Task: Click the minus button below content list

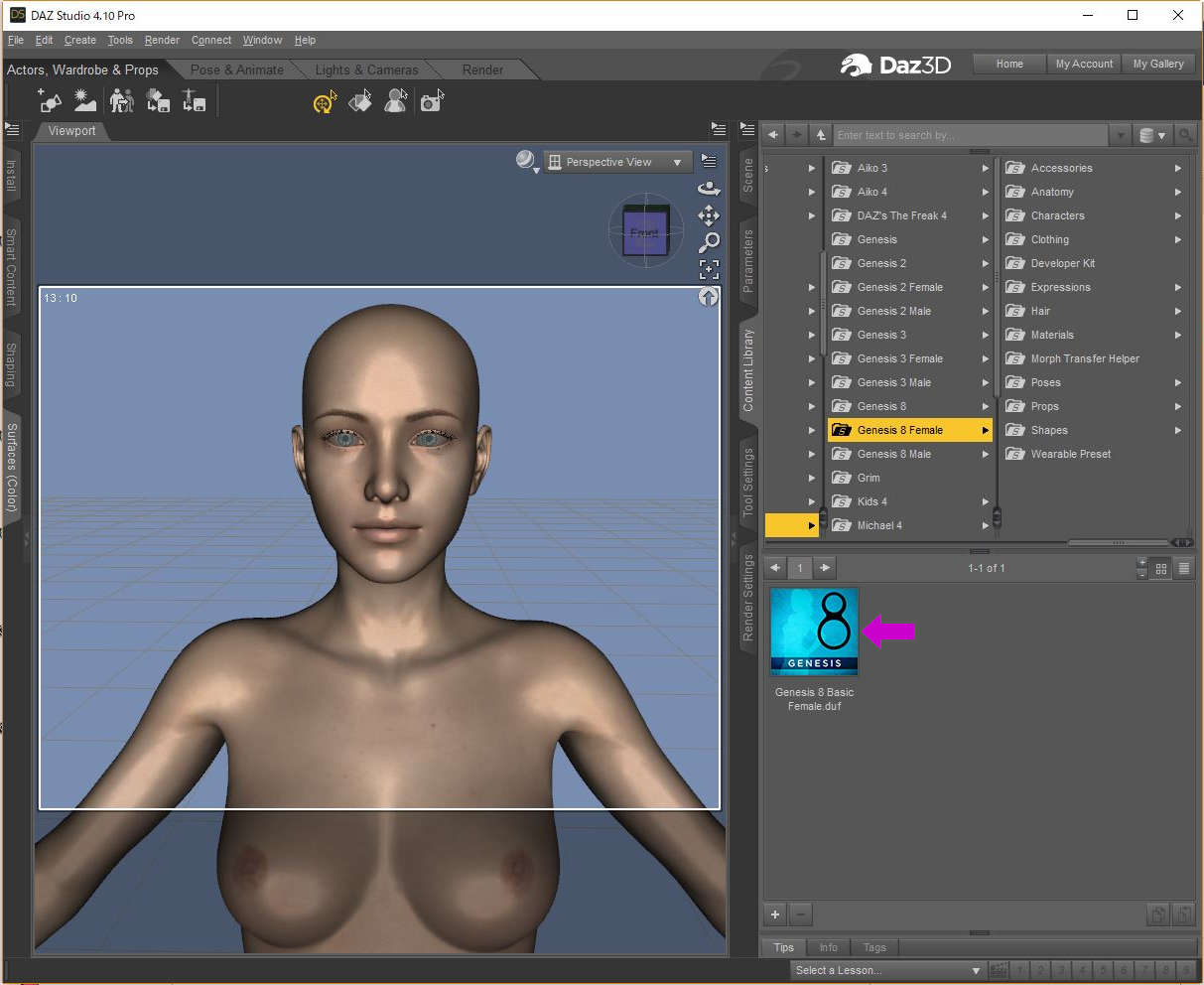Action: [801, 915]
